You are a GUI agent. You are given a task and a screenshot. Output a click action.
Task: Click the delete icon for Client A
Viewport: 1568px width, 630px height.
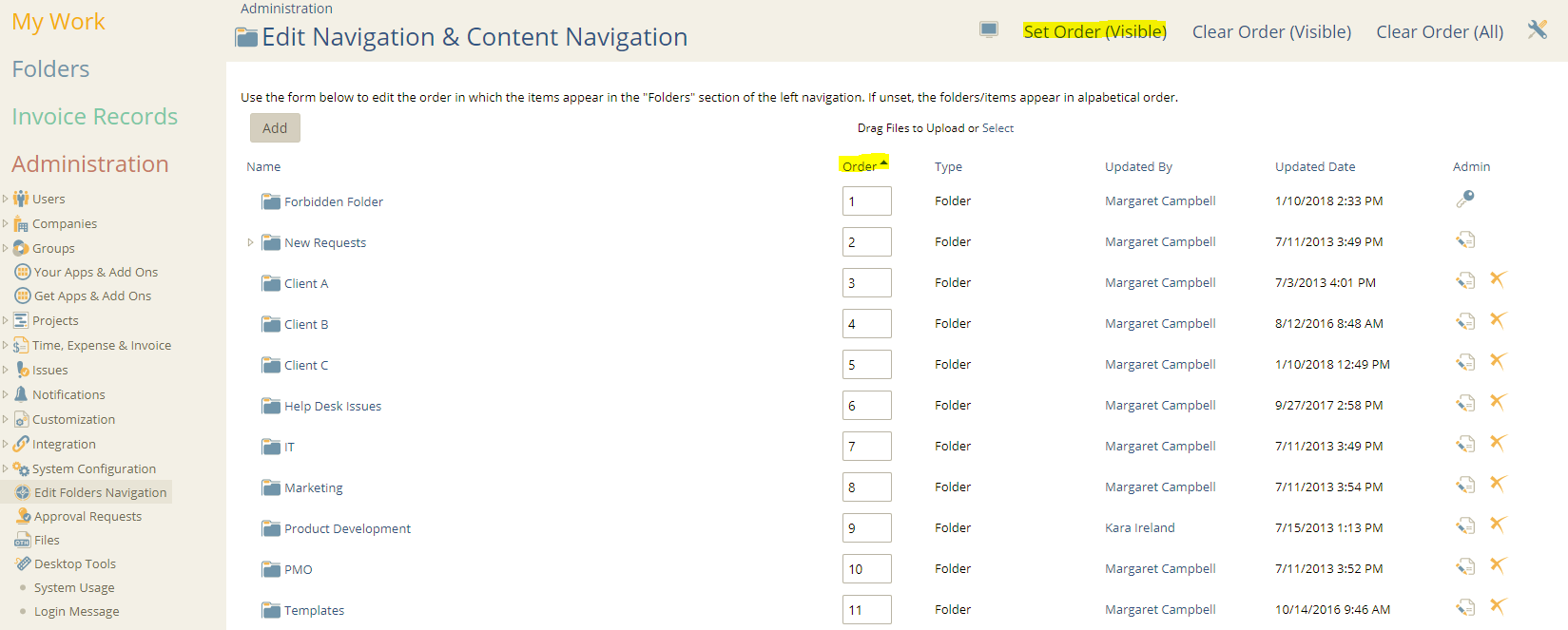point(1499,279)
